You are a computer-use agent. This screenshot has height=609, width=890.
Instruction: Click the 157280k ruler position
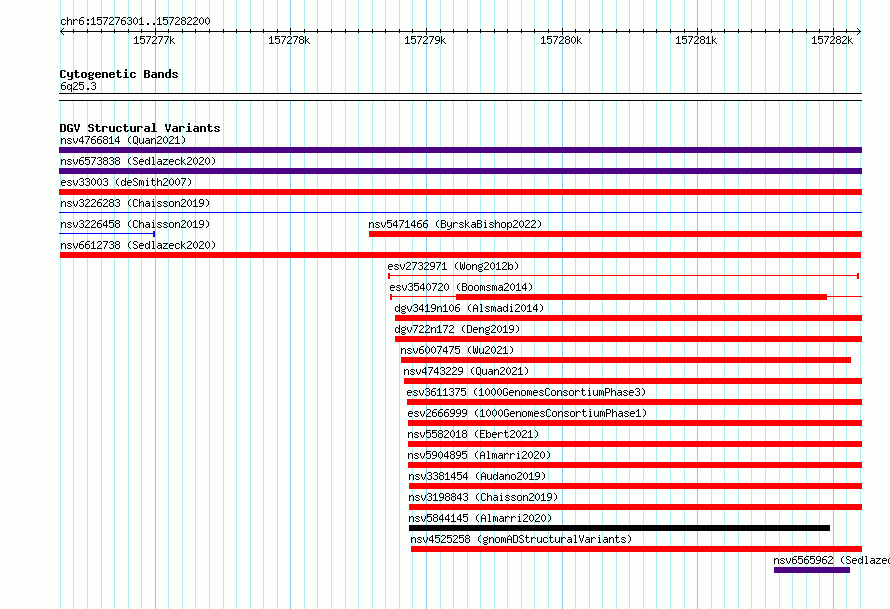561,40
